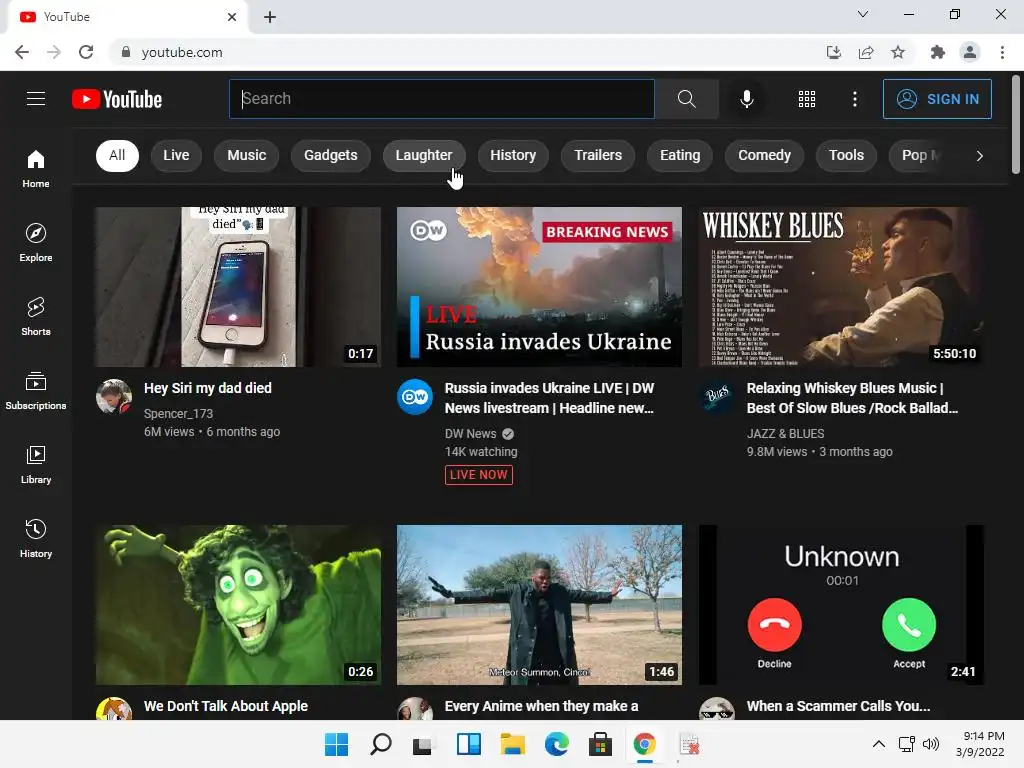This screenshot has width=1024, height=768.
Task: Play the Whiskey Blues thumbnail
Action: click(841, 287)
